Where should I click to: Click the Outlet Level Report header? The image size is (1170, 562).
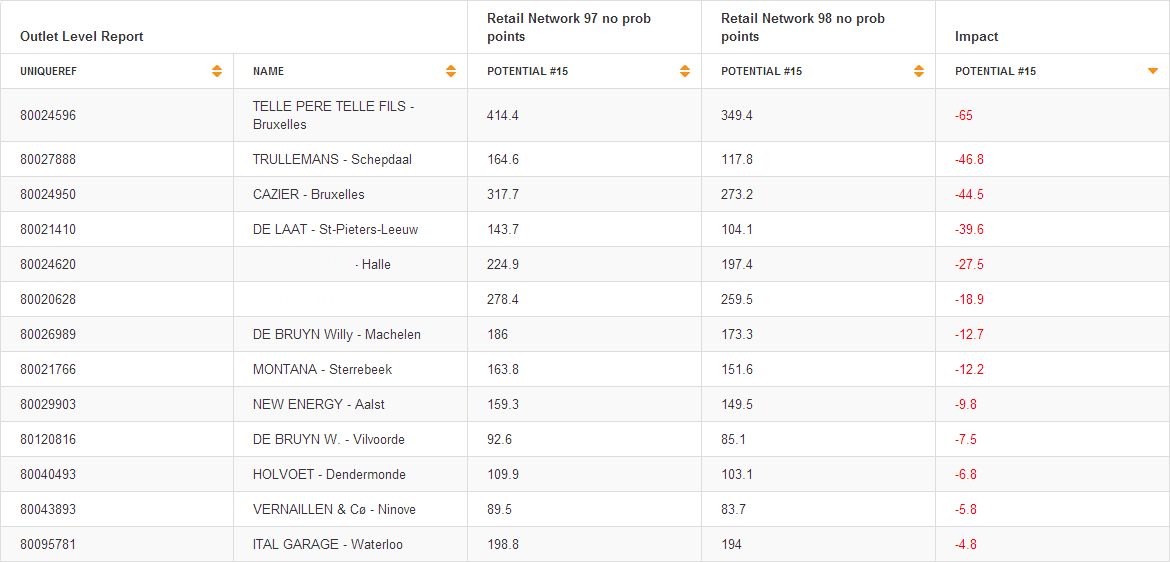(x=82, y=37)
